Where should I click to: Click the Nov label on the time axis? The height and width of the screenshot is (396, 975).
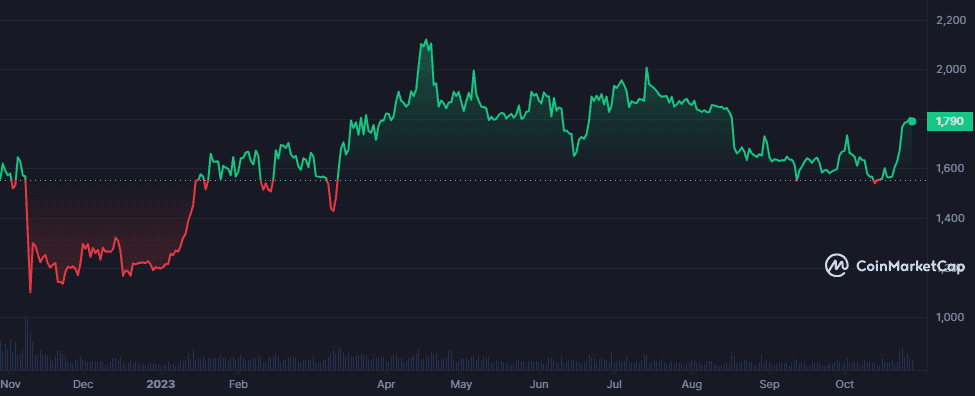tap(9, 384)
